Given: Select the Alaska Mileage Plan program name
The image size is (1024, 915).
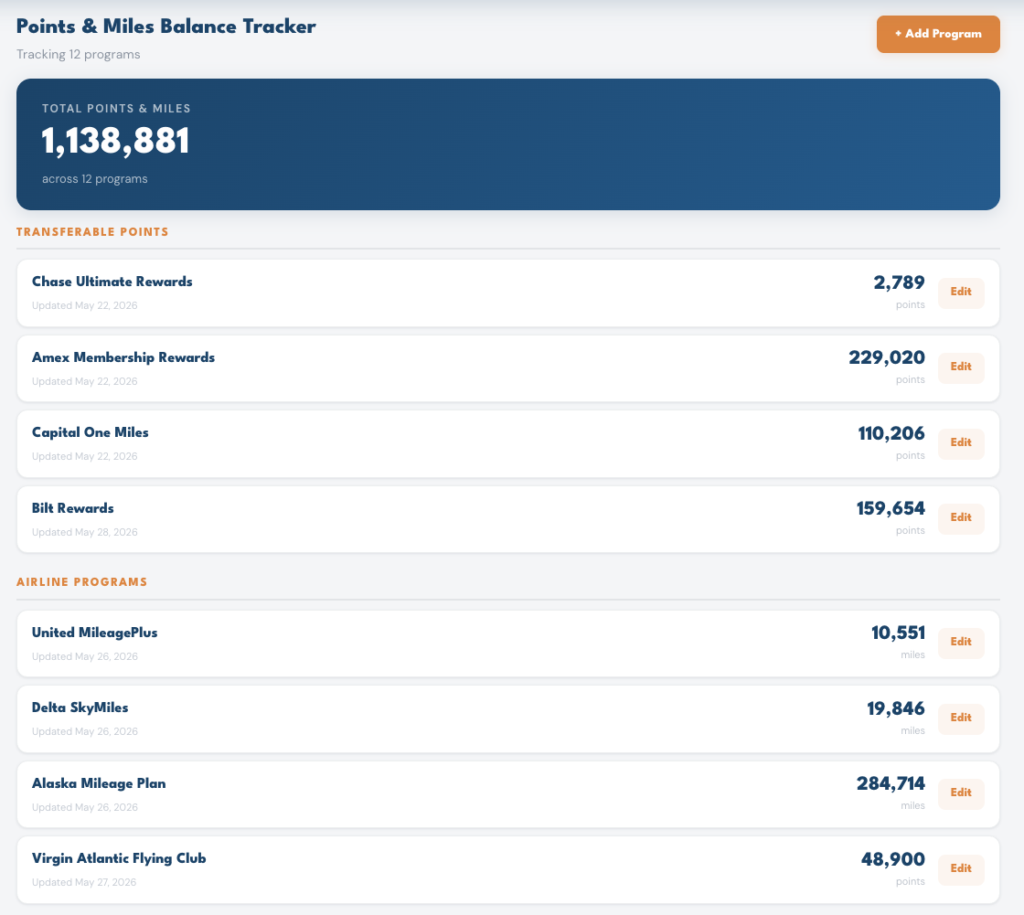Looking at the screenshot, I should (x=99, y=783).
